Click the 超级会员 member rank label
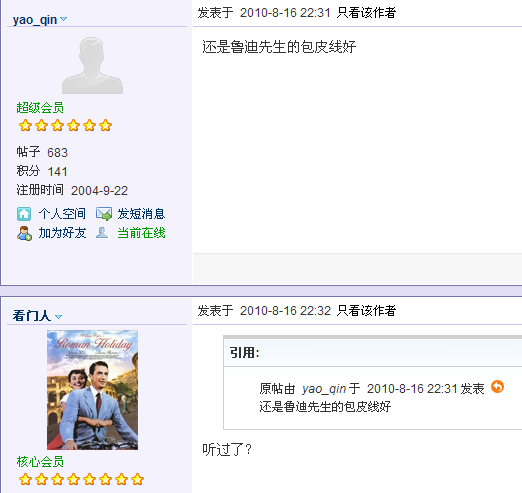This screenshot has width=522, height=493. (40, 108)
